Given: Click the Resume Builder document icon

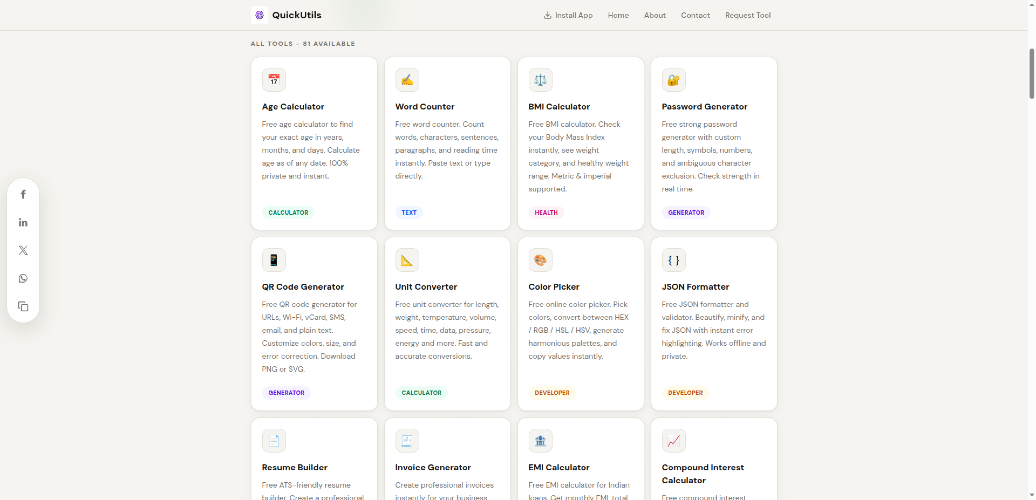Looking at the screenshot, I should [x=274, y=441].
